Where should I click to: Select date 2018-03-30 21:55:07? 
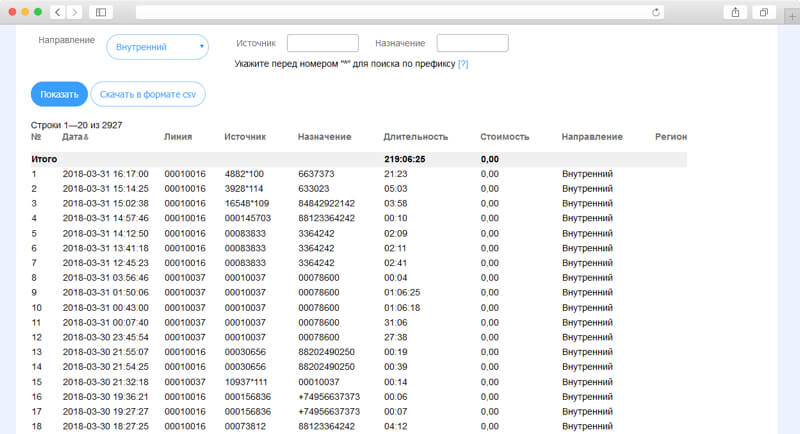pyautogui.click(x=106, y=352)
